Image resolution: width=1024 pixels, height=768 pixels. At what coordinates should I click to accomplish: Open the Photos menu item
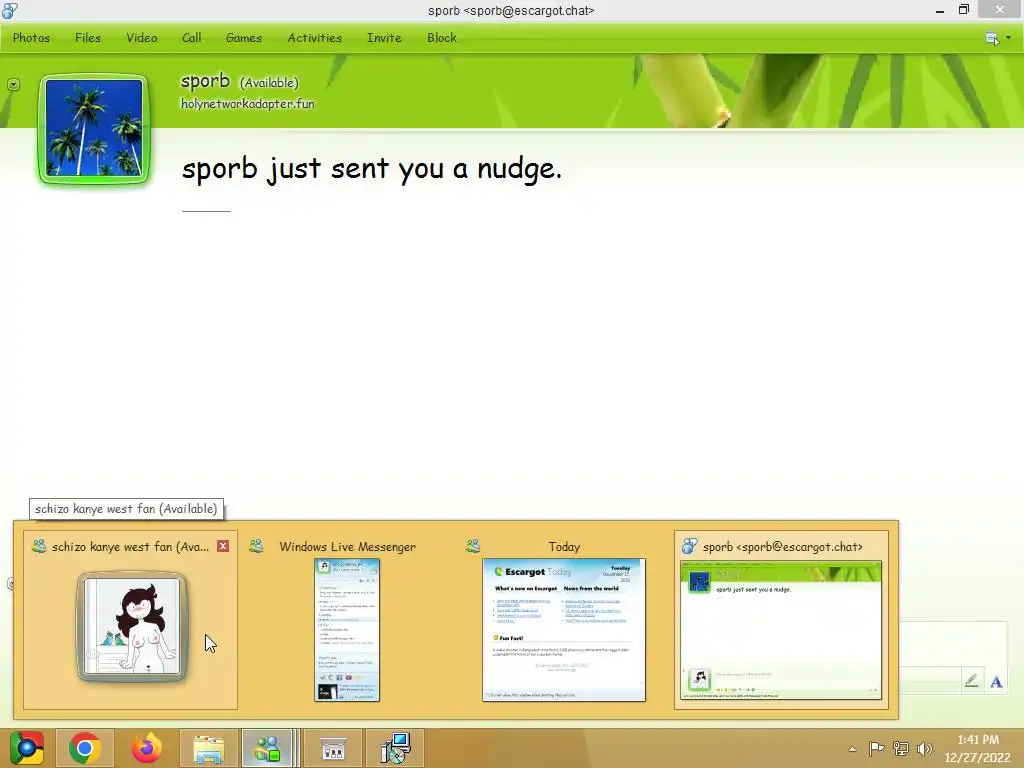tap(31, 38)
